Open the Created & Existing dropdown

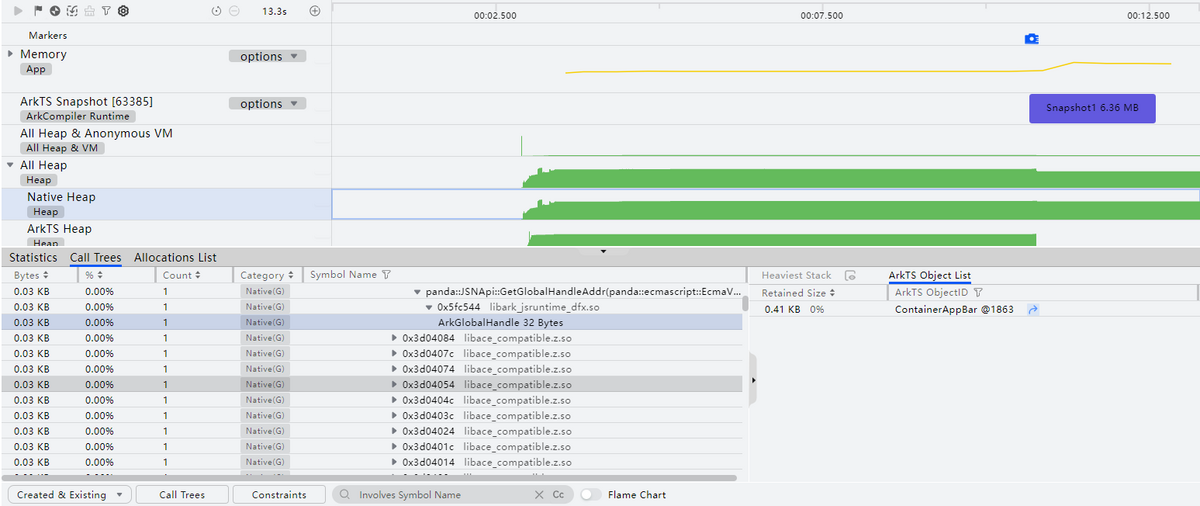coord(69,495)
